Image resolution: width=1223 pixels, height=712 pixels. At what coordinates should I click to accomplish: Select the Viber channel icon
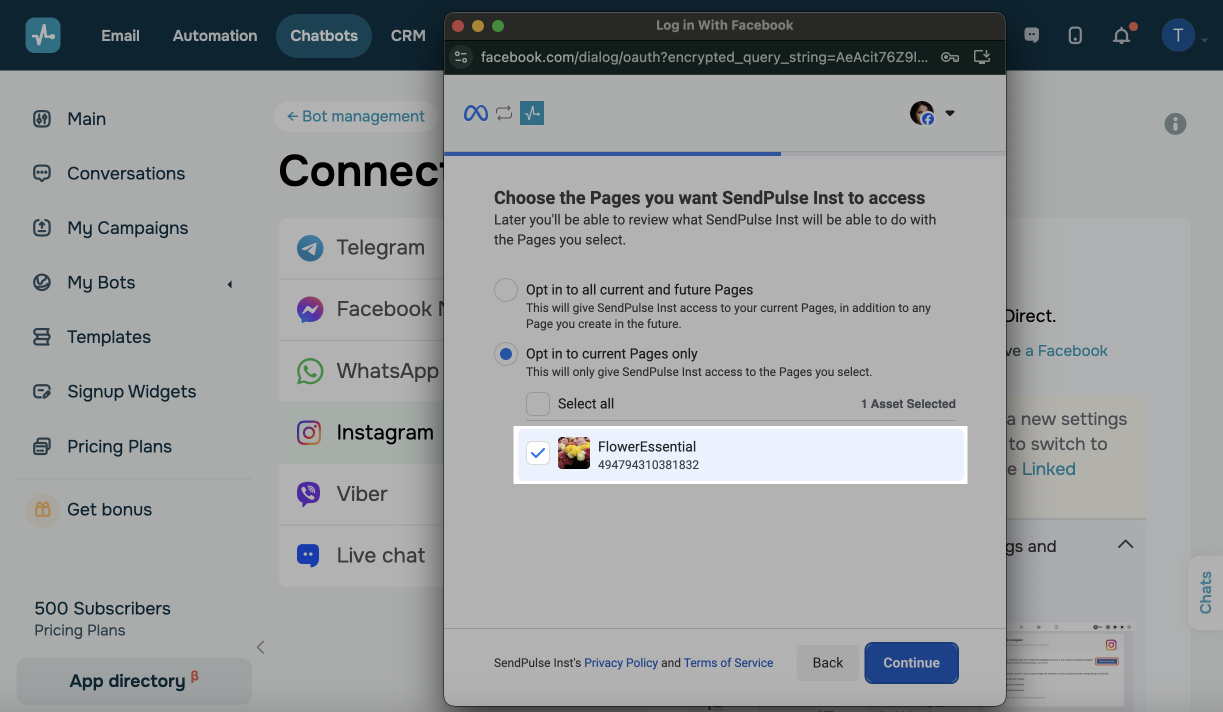click(309, 494)
